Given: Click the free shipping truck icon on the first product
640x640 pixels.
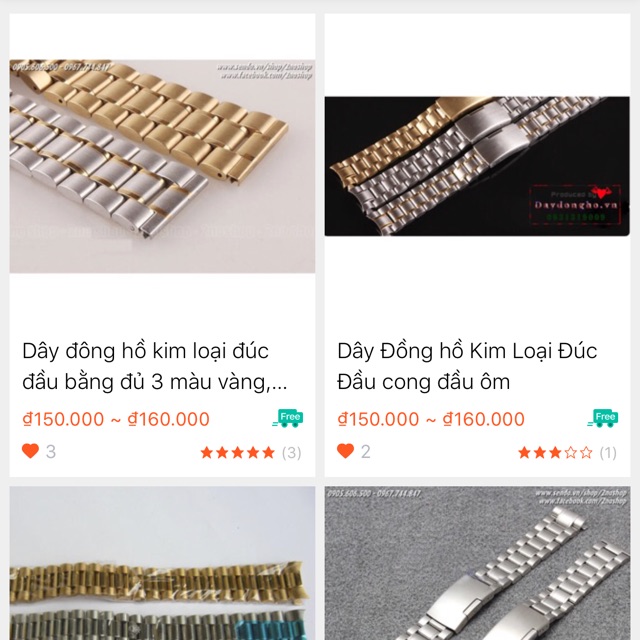Looking at the screenshot, I should (288, 418).
